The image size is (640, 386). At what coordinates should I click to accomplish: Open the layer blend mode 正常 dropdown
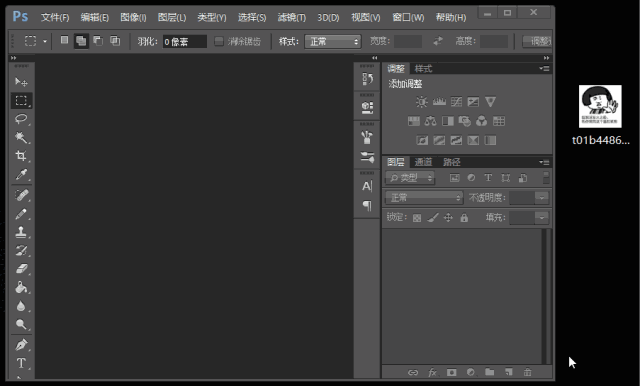pyautogui.click(x=424, y=198)
